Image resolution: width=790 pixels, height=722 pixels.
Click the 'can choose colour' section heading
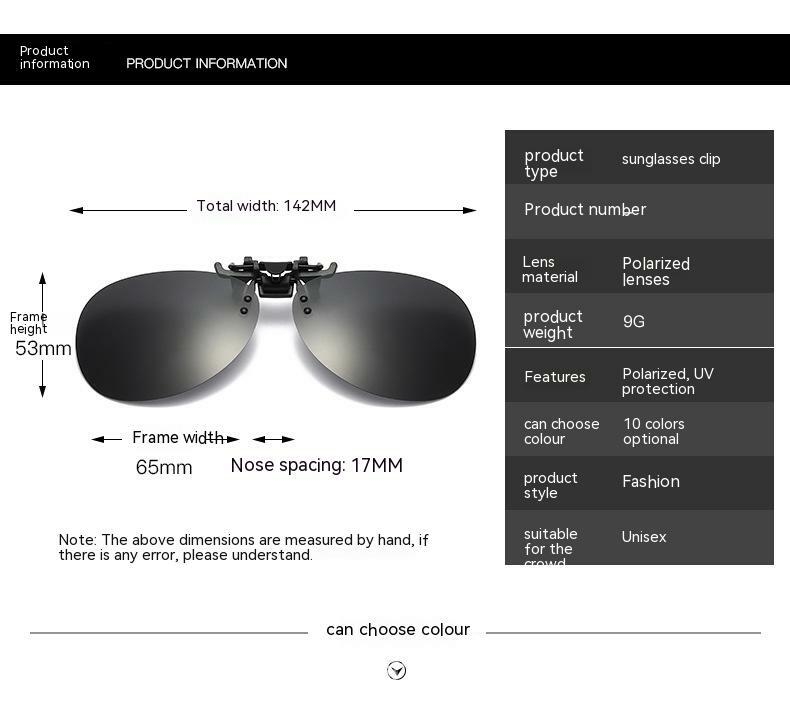pos(397,630)
